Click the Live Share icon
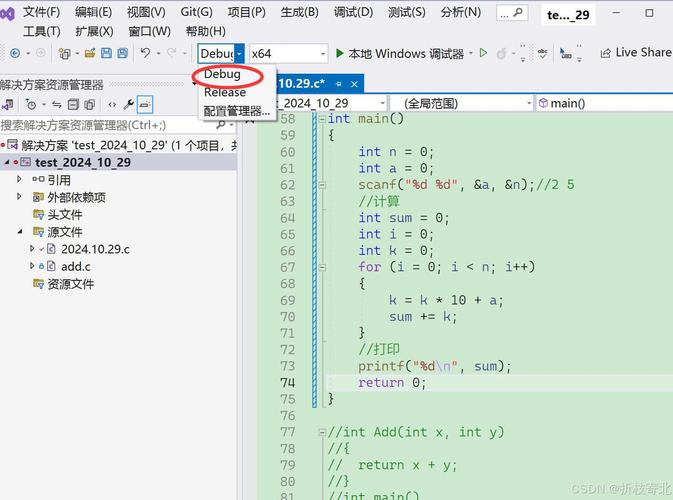Screen dimensions: 673x500 [603, 52]
